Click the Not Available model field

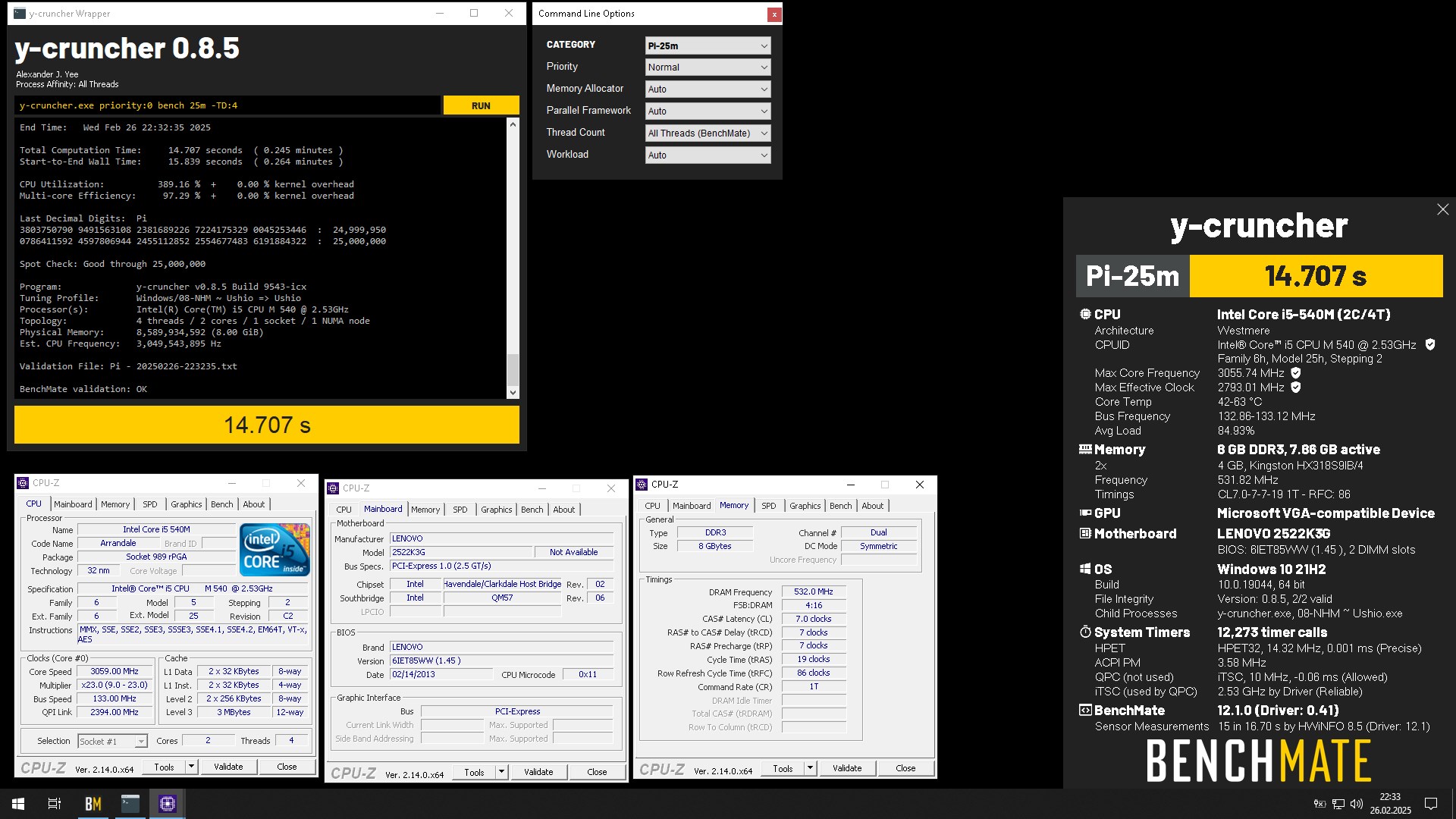pos(573,552)
